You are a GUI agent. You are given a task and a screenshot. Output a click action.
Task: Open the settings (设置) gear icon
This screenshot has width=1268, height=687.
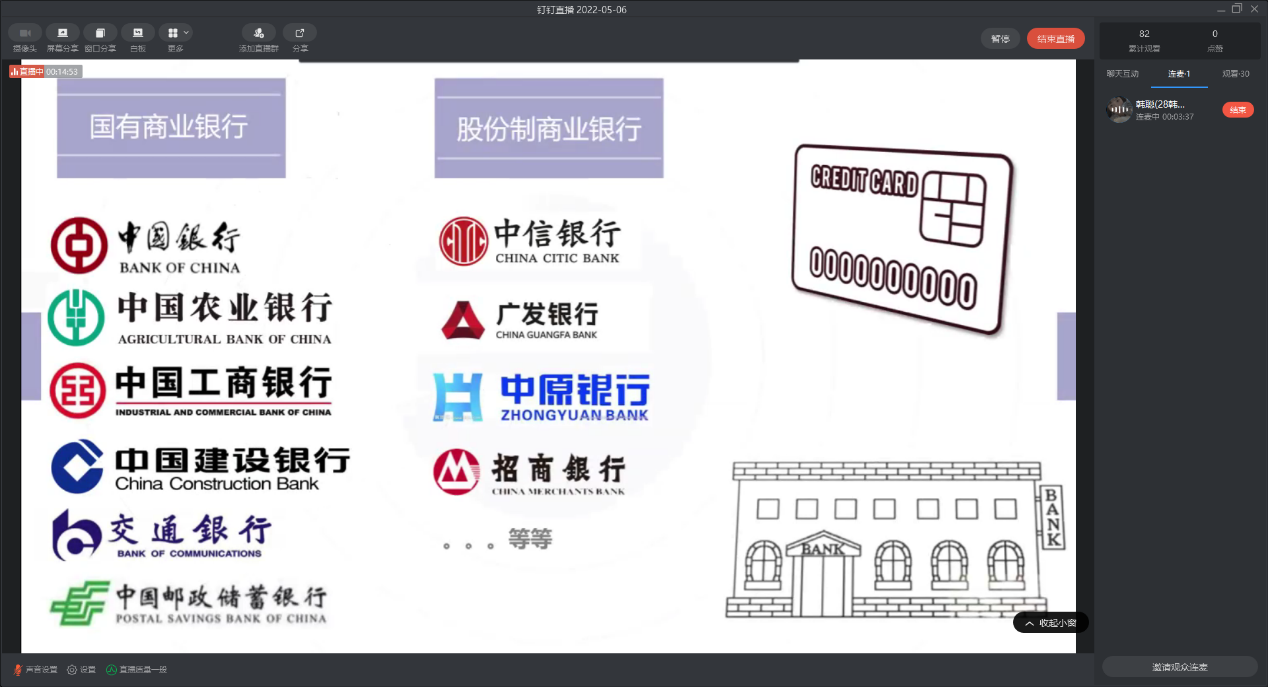click(x=81, y=669)
